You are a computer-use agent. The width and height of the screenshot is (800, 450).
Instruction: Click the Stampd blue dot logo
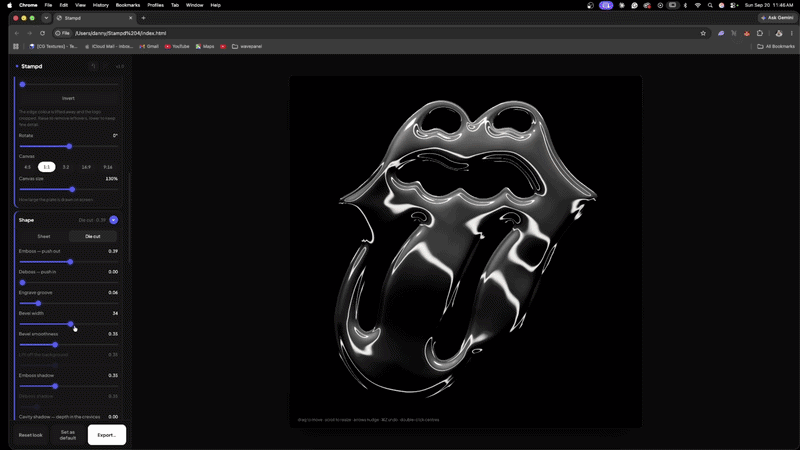coord(17,66)
